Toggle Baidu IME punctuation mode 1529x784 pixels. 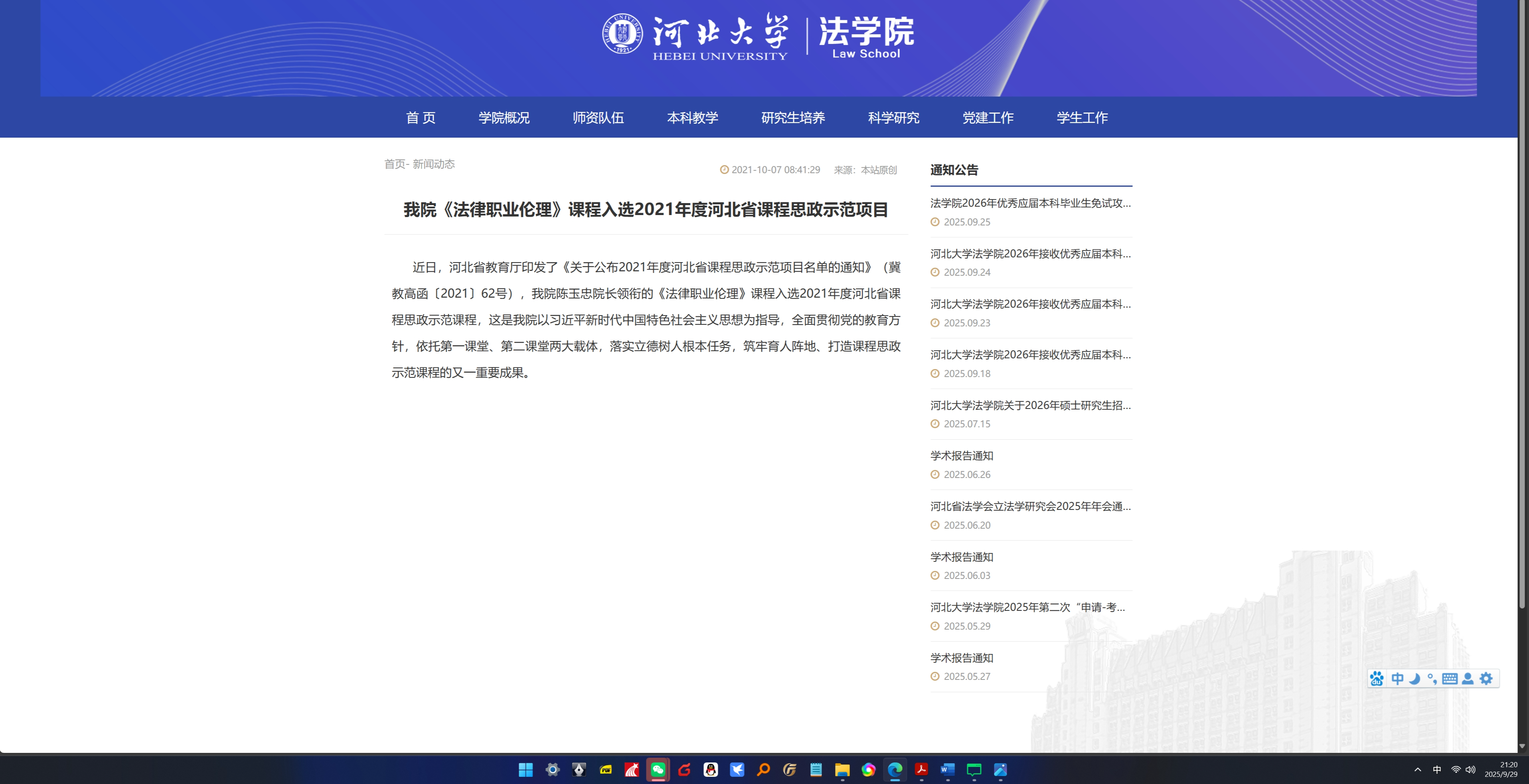click(x=1432, y=678)
